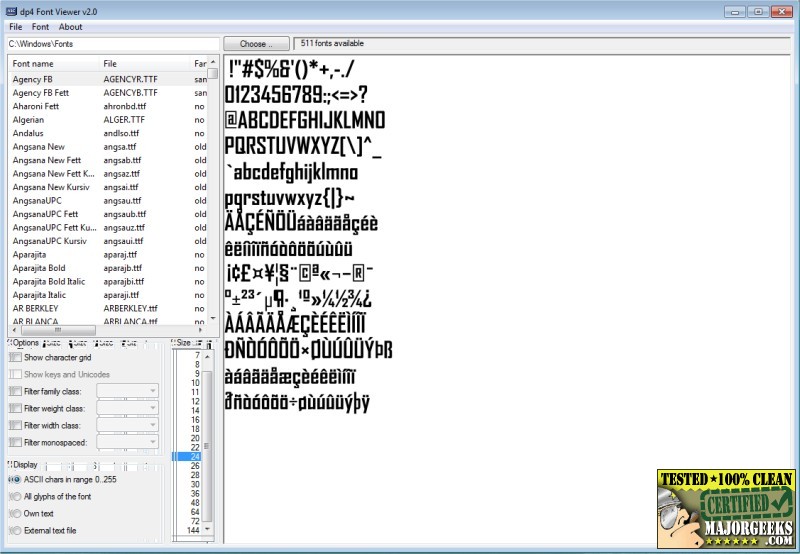
Task: Click the fonts folder path field
Action: tap(112, 44)
